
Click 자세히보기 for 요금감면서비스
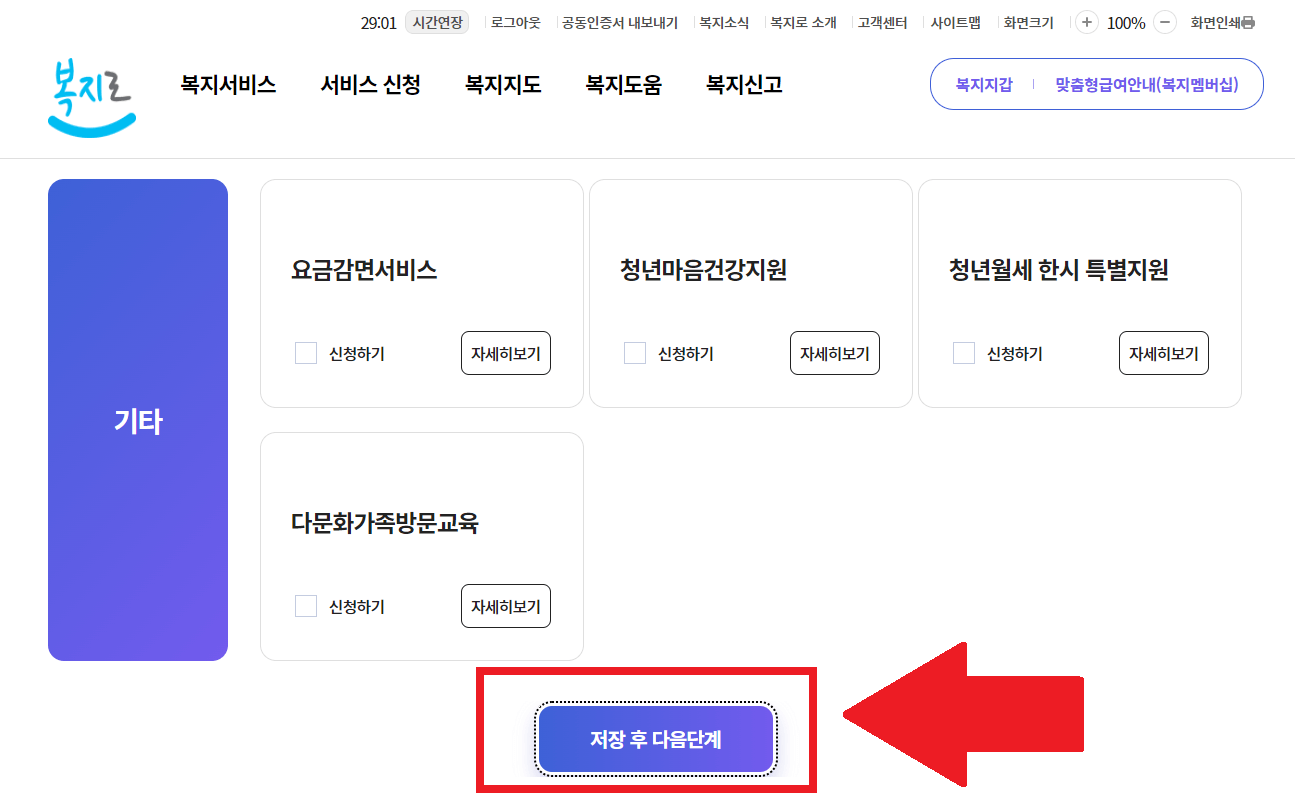505,352
